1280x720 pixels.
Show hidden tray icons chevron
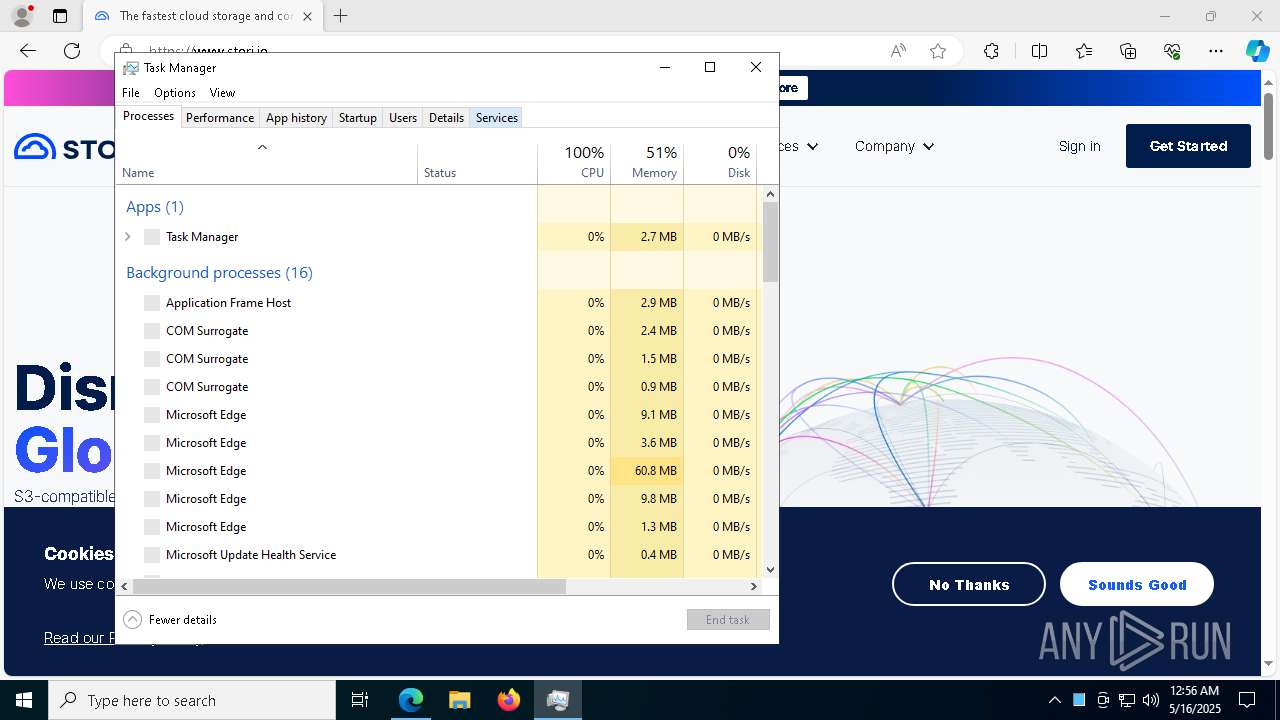(x=1055, y=700)
